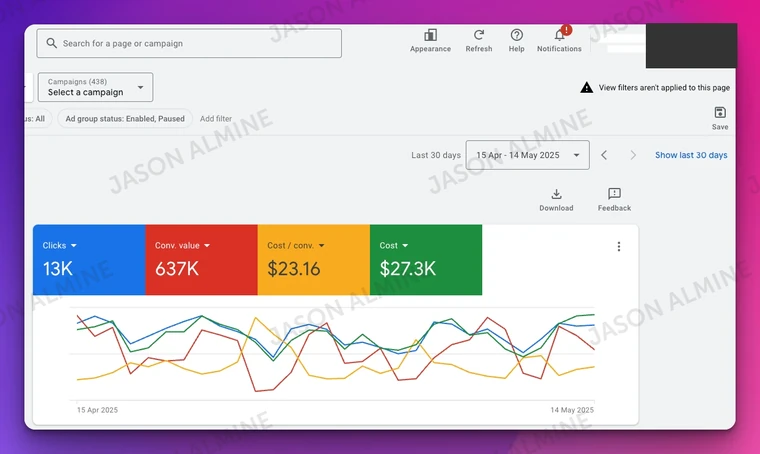Viewport: 760px width, 454px height.
Task: Open the Appearance settings icon
Action: tap(430, 35)
